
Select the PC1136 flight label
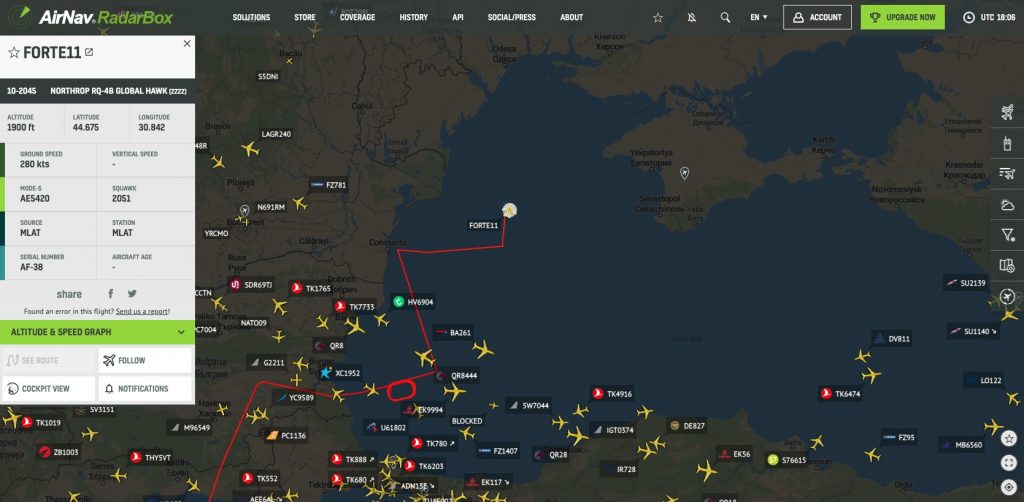pyautogui.click(x=285, y=435)
